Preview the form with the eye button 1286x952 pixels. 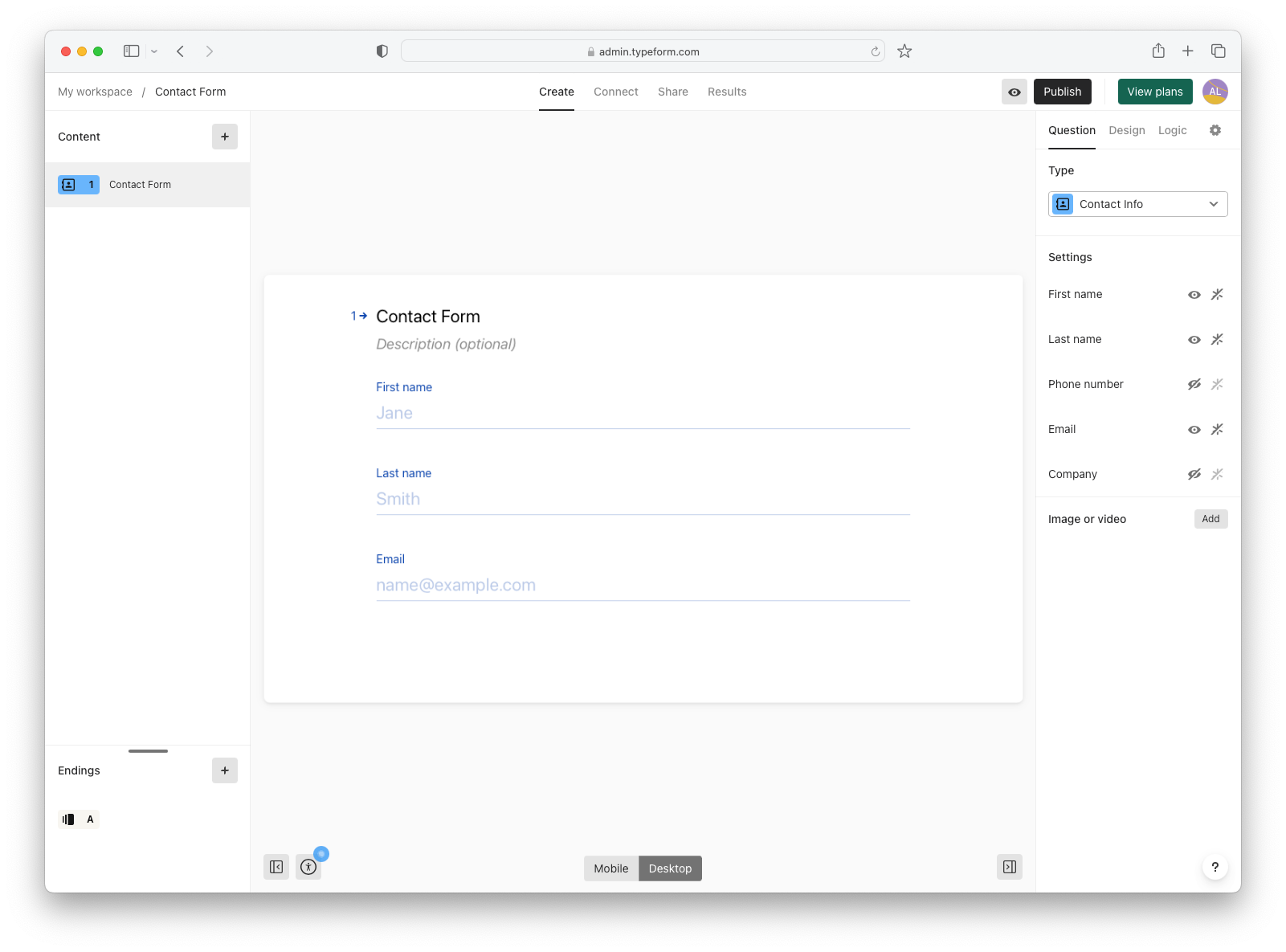pyautogui.click(x=1015, y=92)
